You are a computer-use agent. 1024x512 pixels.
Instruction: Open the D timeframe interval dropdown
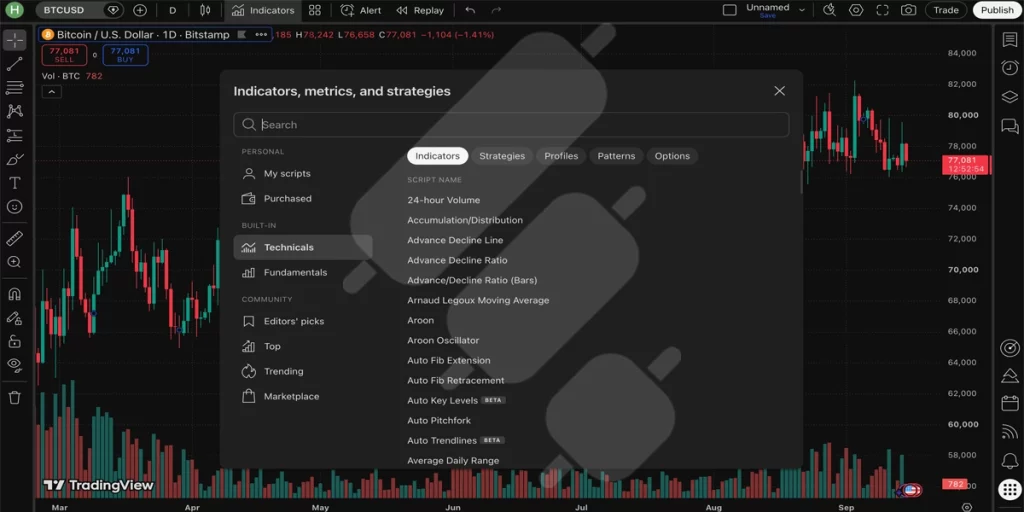[172, 10]
